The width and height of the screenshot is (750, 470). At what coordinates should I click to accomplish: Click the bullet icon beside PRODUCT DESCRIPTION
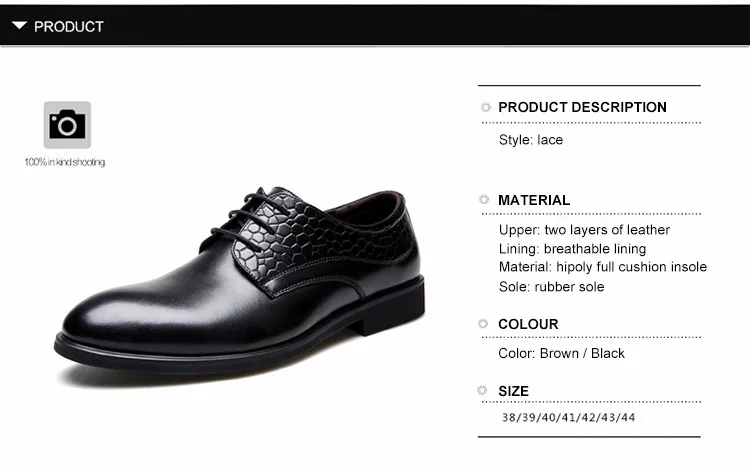pyautogui.click(x=485, y=107)
